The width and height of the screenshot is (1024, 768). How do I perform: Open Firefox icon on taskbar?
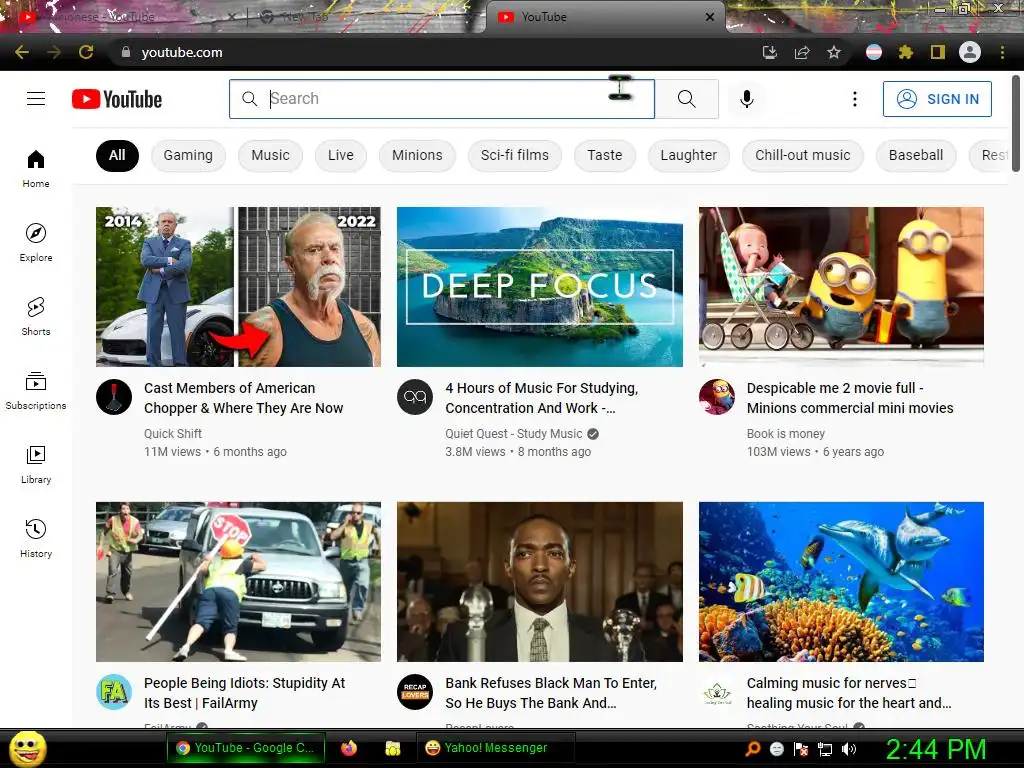tap(349, 748)
